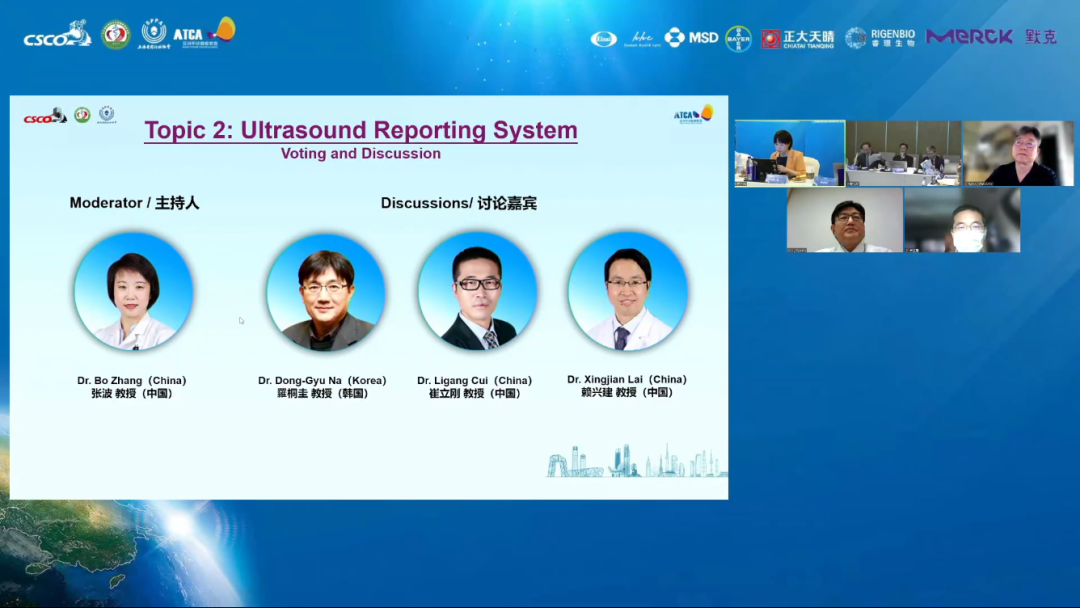Click Dr. Dong-Gyu Na's portrait photo

[x=325, y=292]
